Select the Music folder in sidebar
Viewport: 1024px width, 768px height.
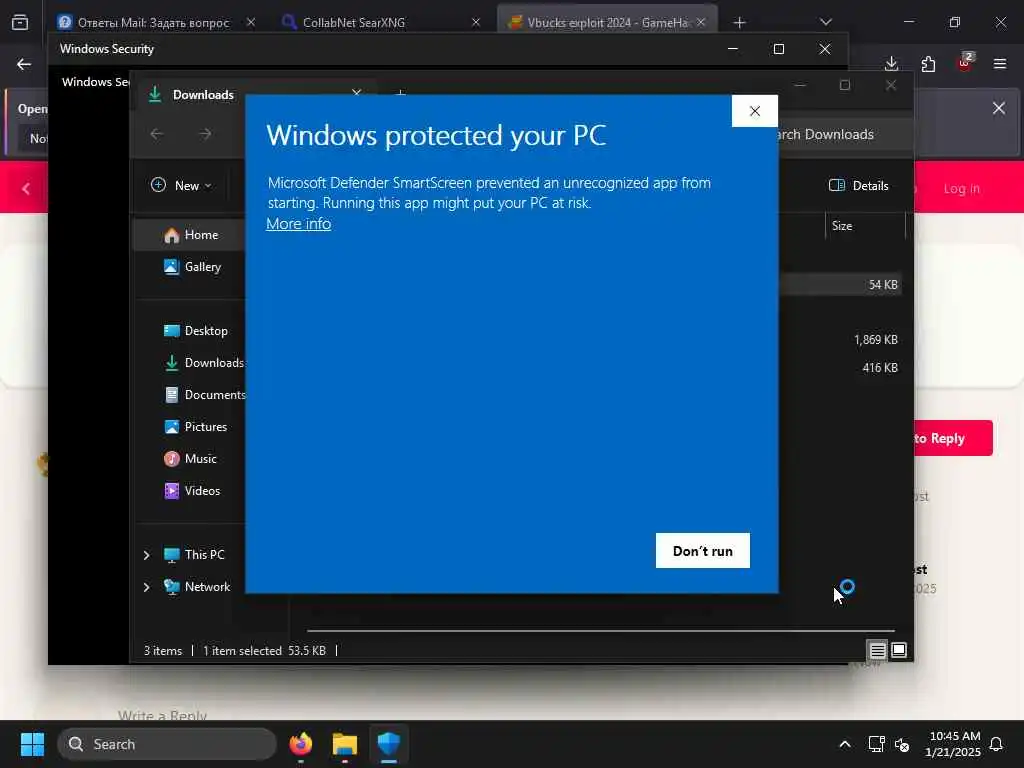tap(190, 459)
